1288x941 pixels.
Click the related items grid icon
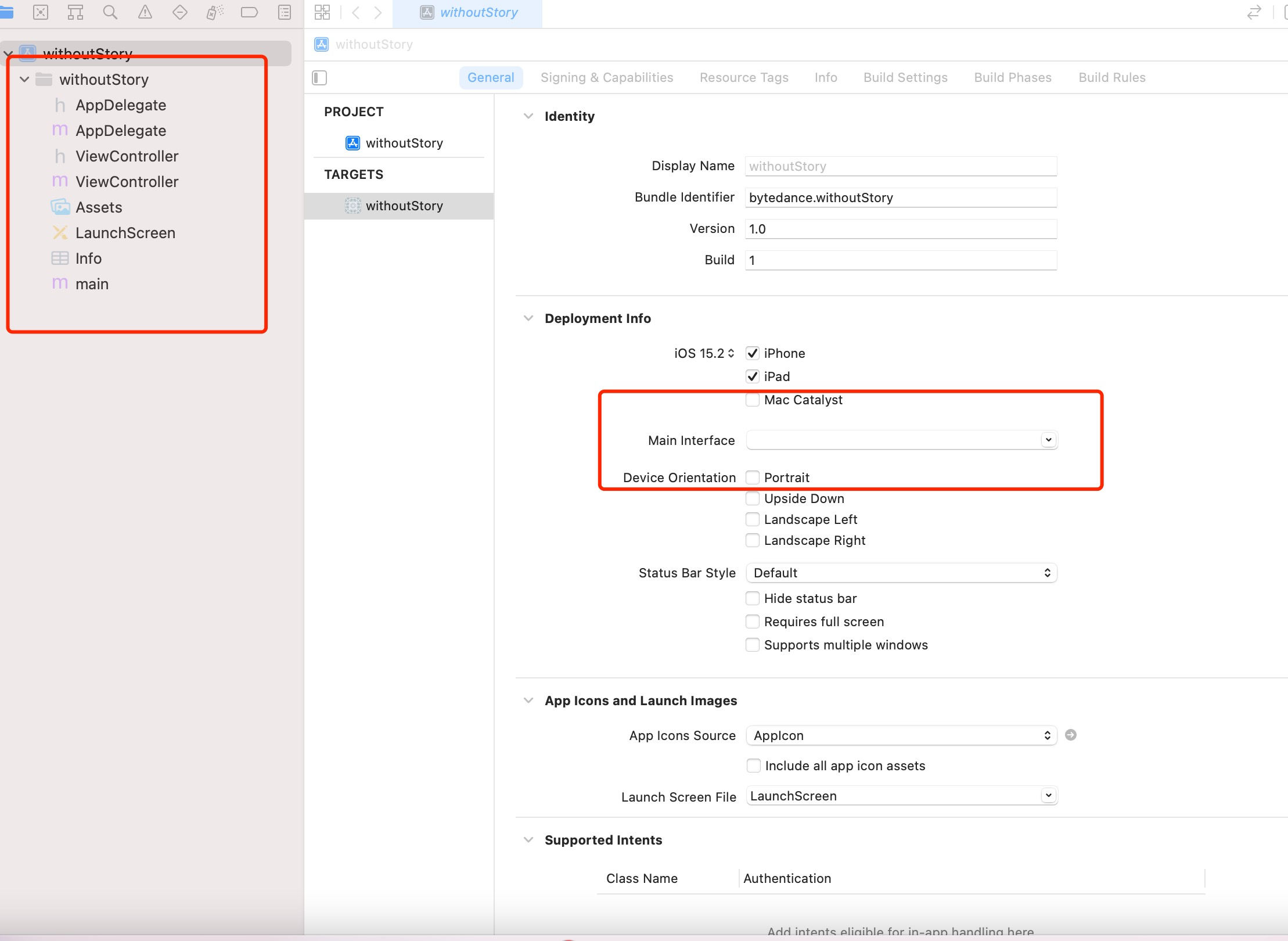pyautogui.click(x=322, y=12)
